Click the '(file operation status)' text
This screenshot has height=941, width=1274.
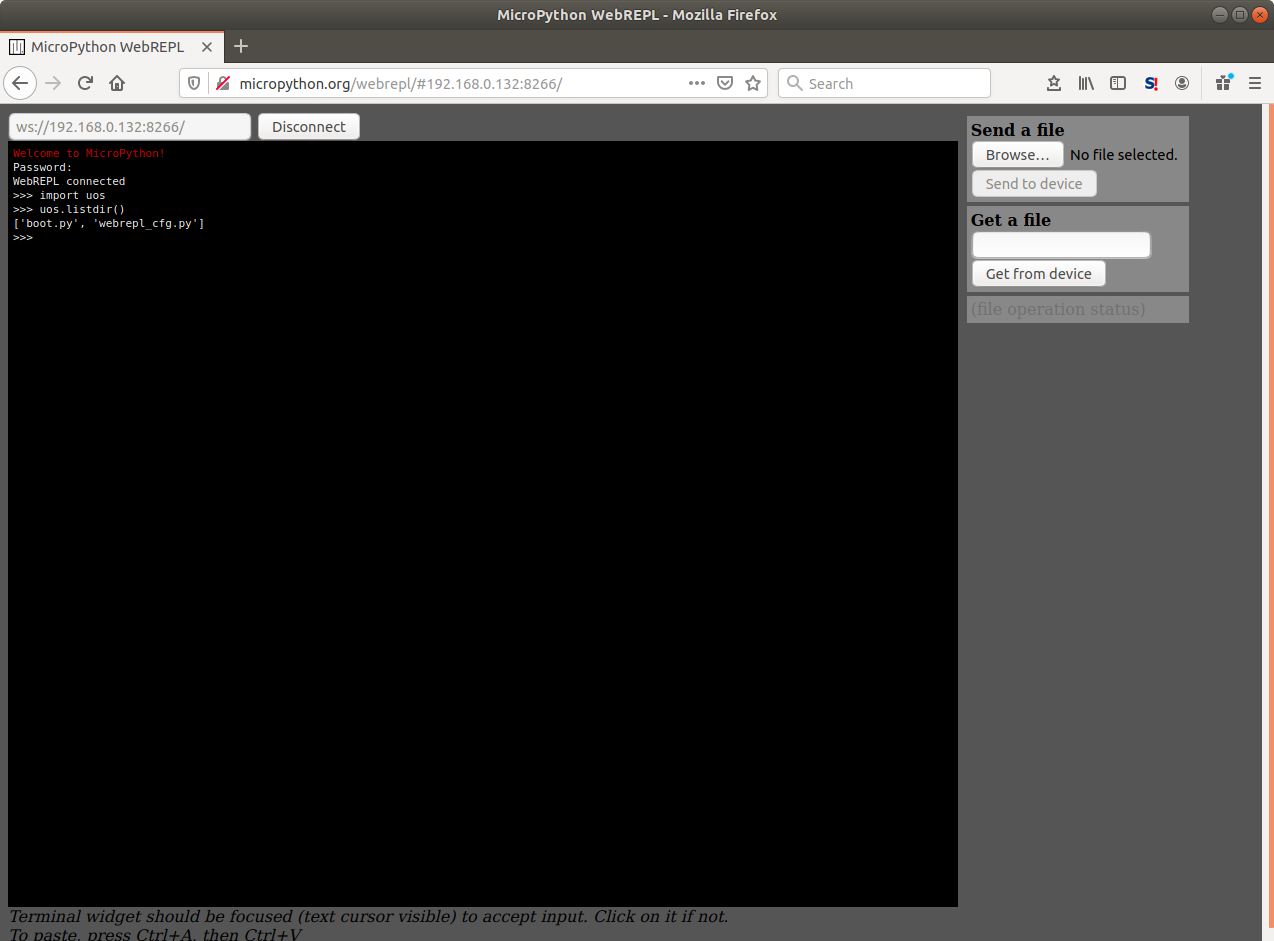coord(1058,309)
